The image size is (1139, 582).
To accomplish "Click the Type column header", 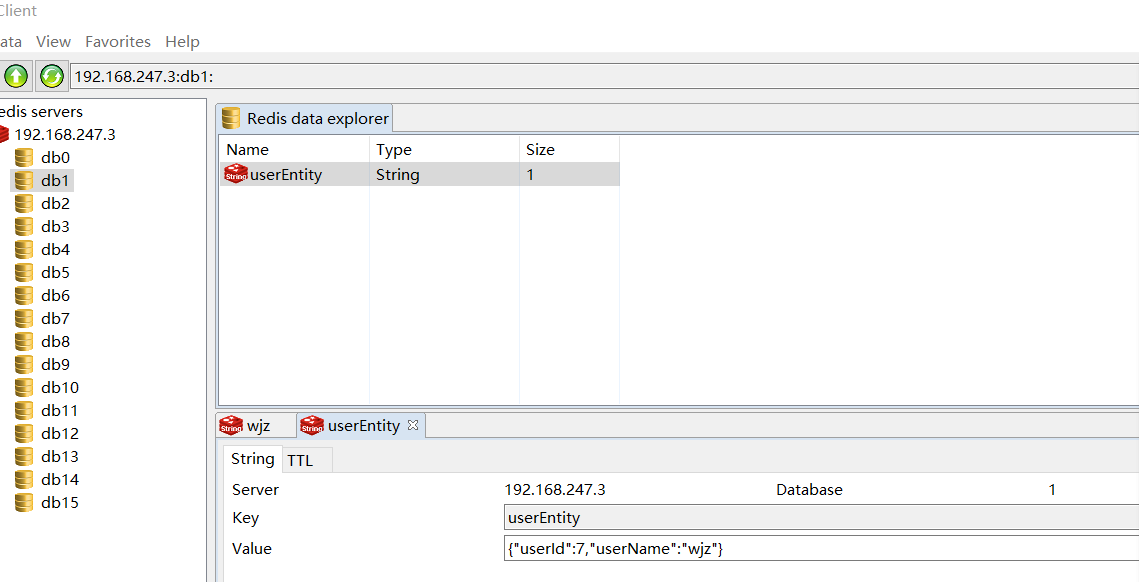I will pyautogui.click(x=445, y=150).
